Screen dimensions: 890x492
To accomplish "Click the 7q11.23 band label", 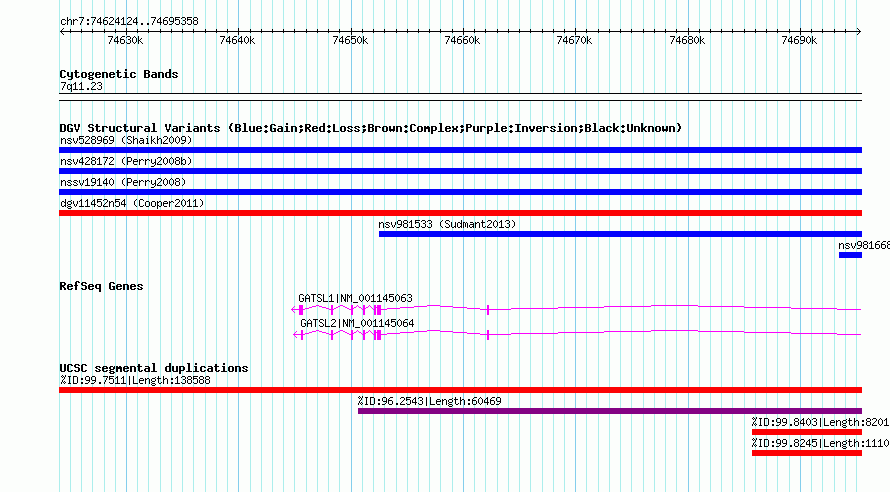I will tap(81, 86).
